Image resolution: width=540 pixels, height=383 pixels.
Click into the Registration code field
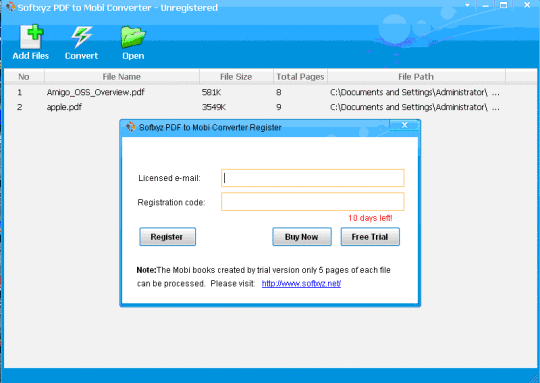pos(312,201)
